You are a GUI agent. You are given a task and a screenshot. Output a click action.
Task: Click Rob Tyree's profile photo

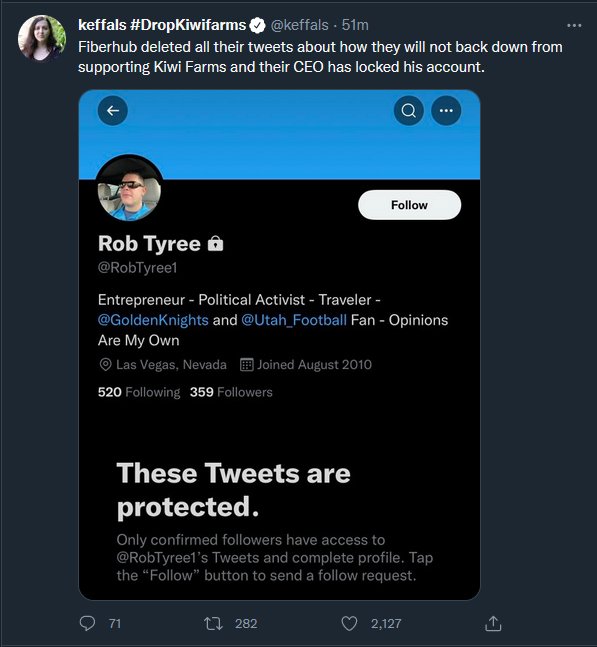click(x=129, y=190)
